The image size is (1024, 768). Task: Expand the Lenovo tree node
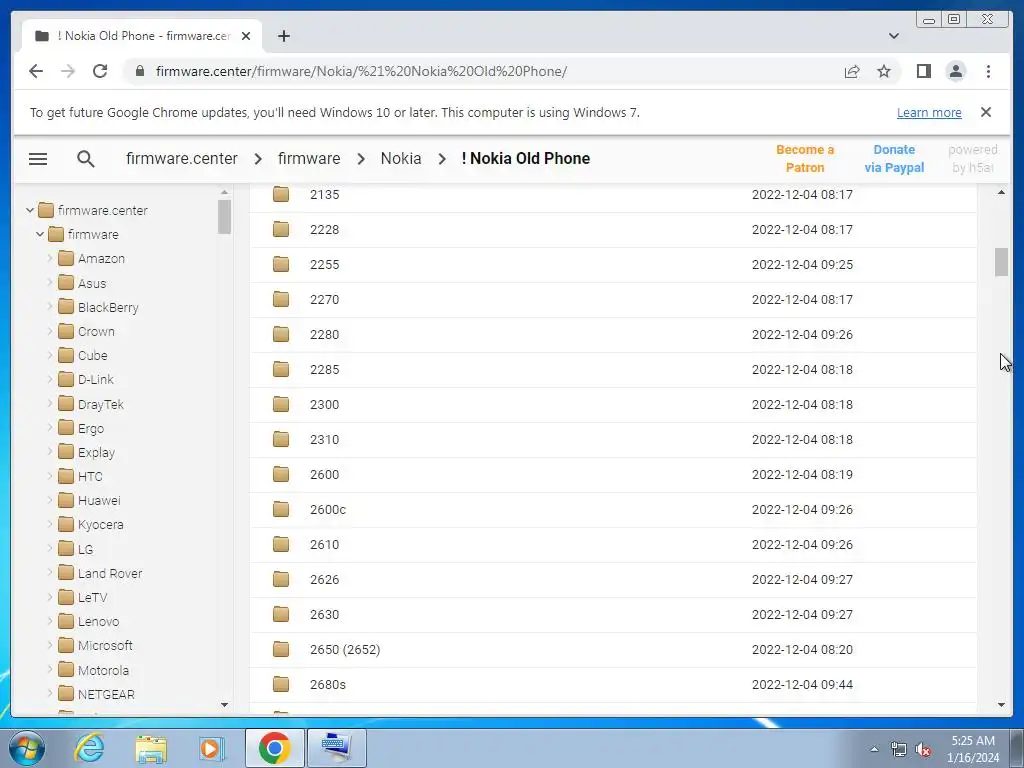coord(50,621)
